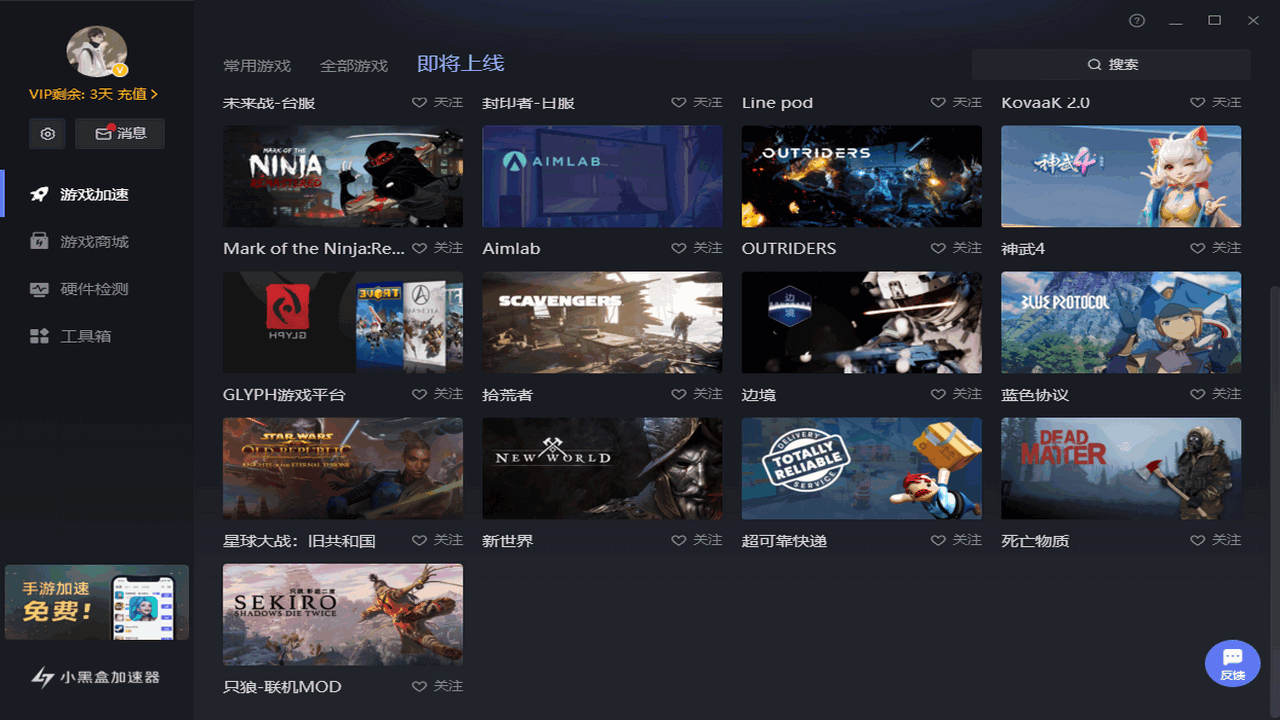The height and width of the screenshot is (720, 1280).
Task: Follow OUTRIDERS using its heart icon
Action: tap(938, 248)
